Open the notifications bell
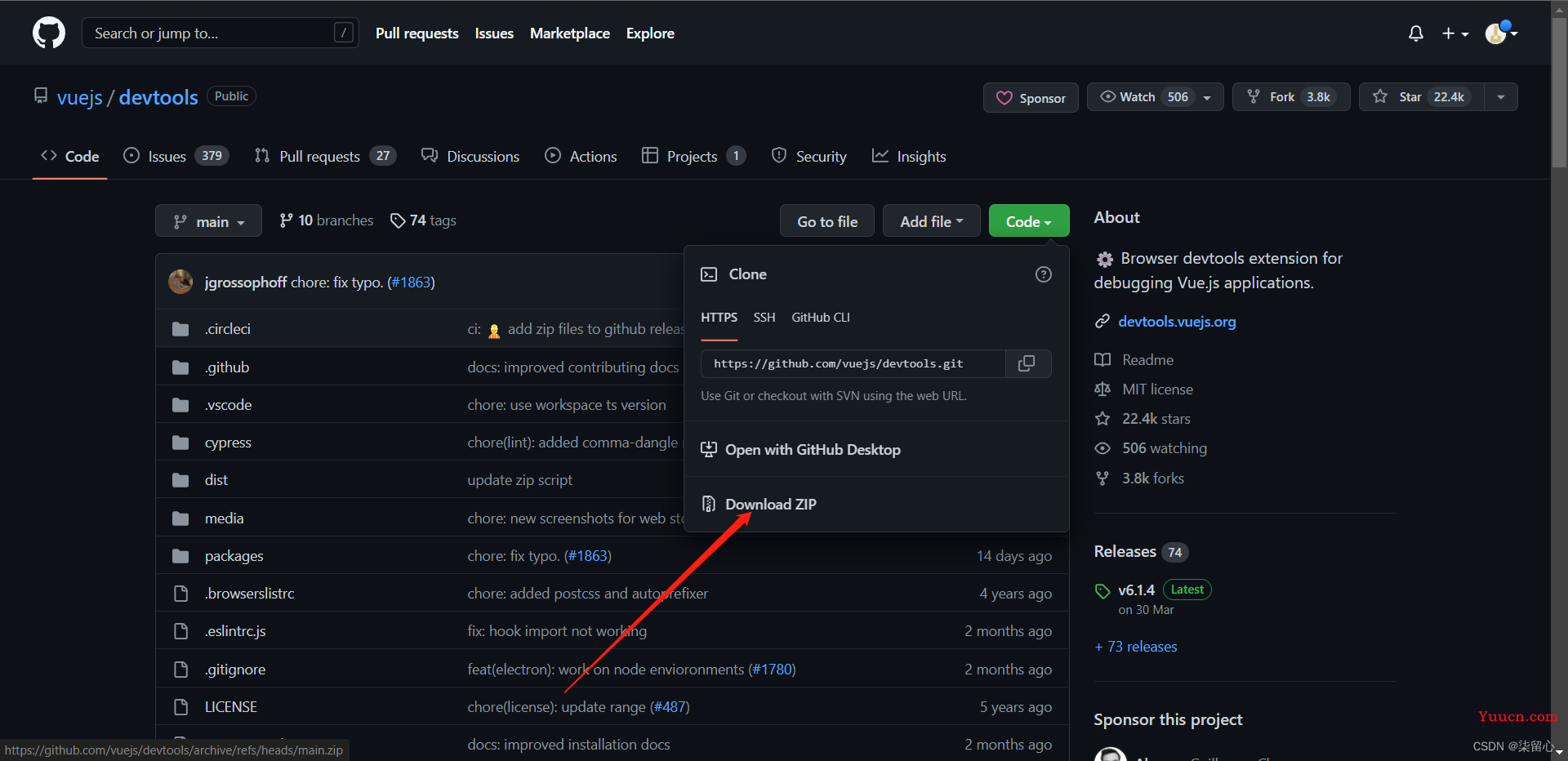The height and width of the screenshot is (761, 1568). (1416, 33)
